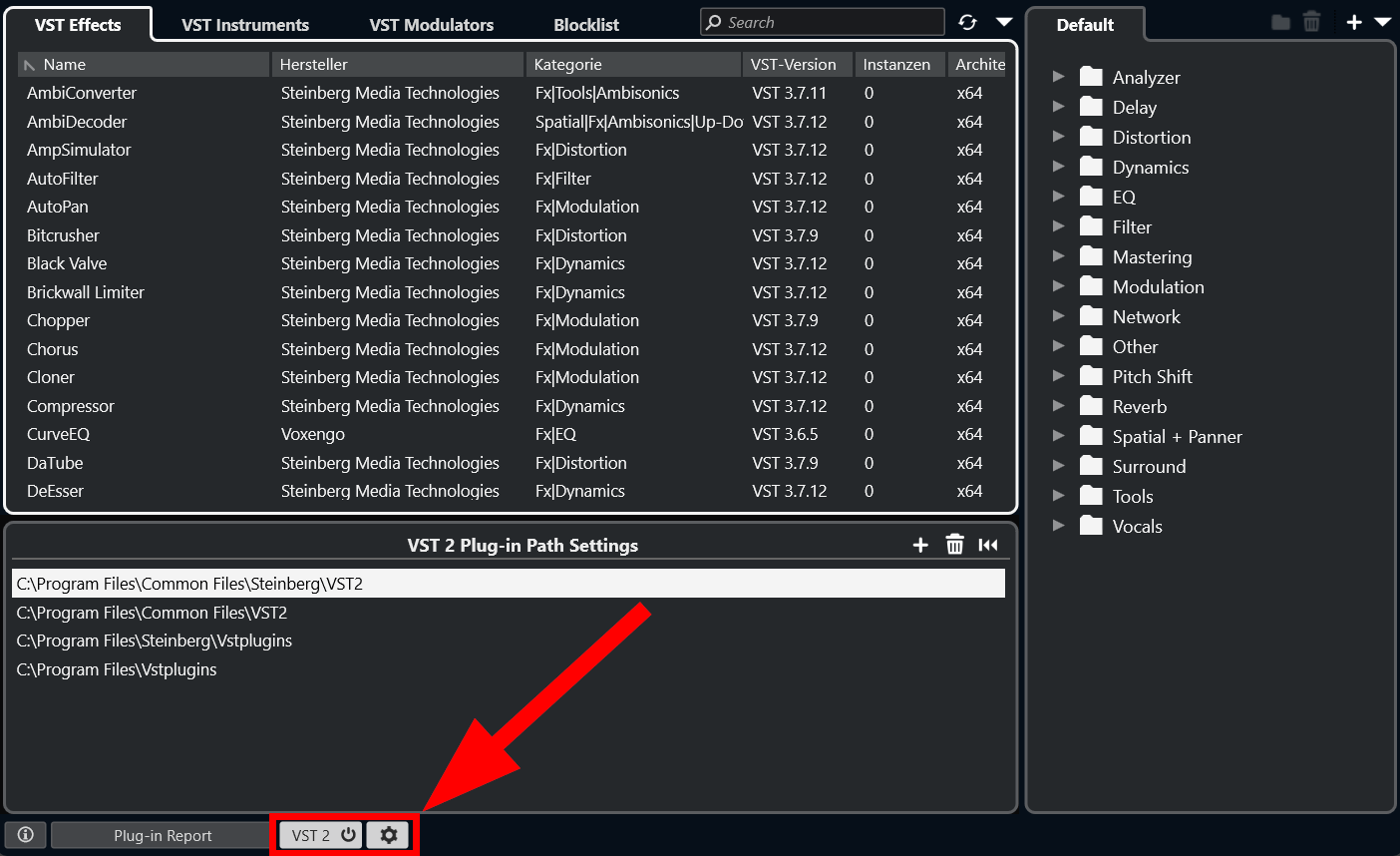Delete the selected VST 2 plug-in path
Viewport: 1400px width, 856px height.
[954, 545]
